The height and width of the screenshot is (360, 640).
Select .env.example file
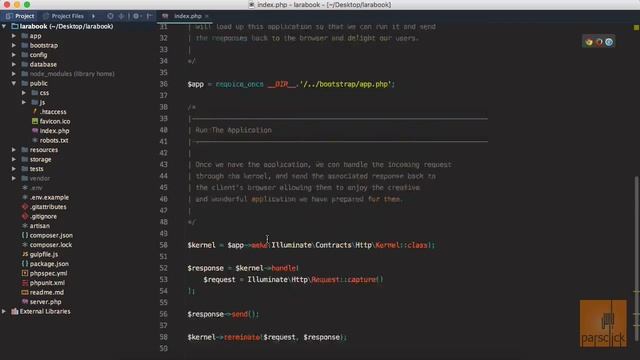tap(49, 197)
